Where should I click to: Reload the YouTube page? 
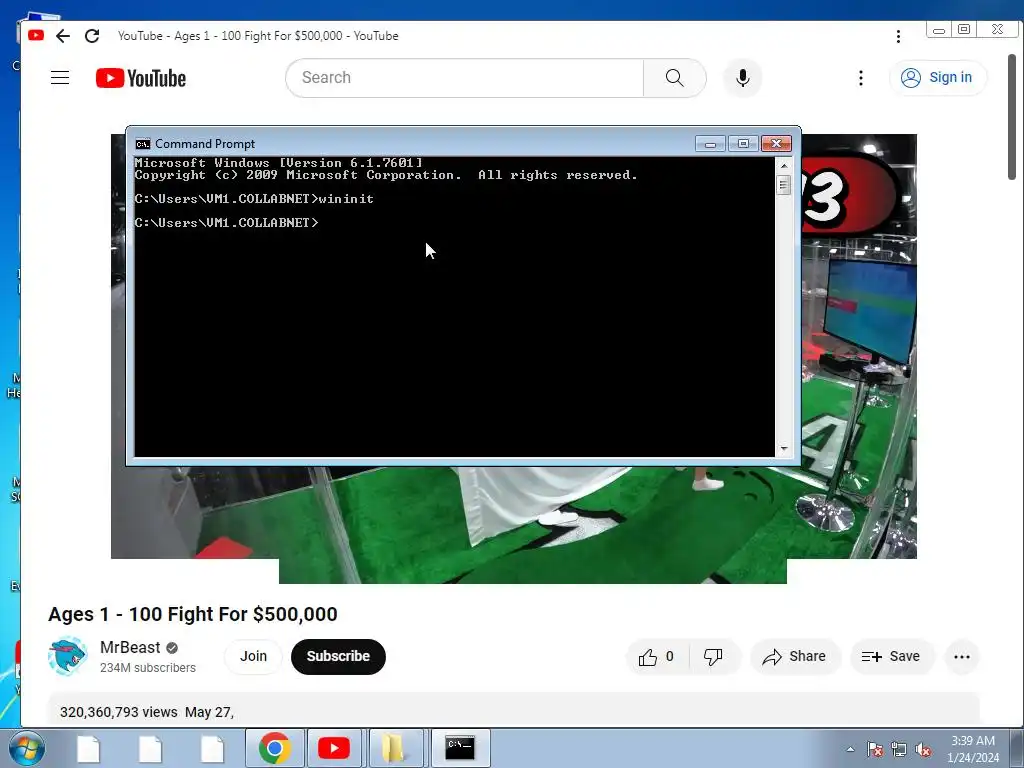pyautogui.click(x=92, y=36)
